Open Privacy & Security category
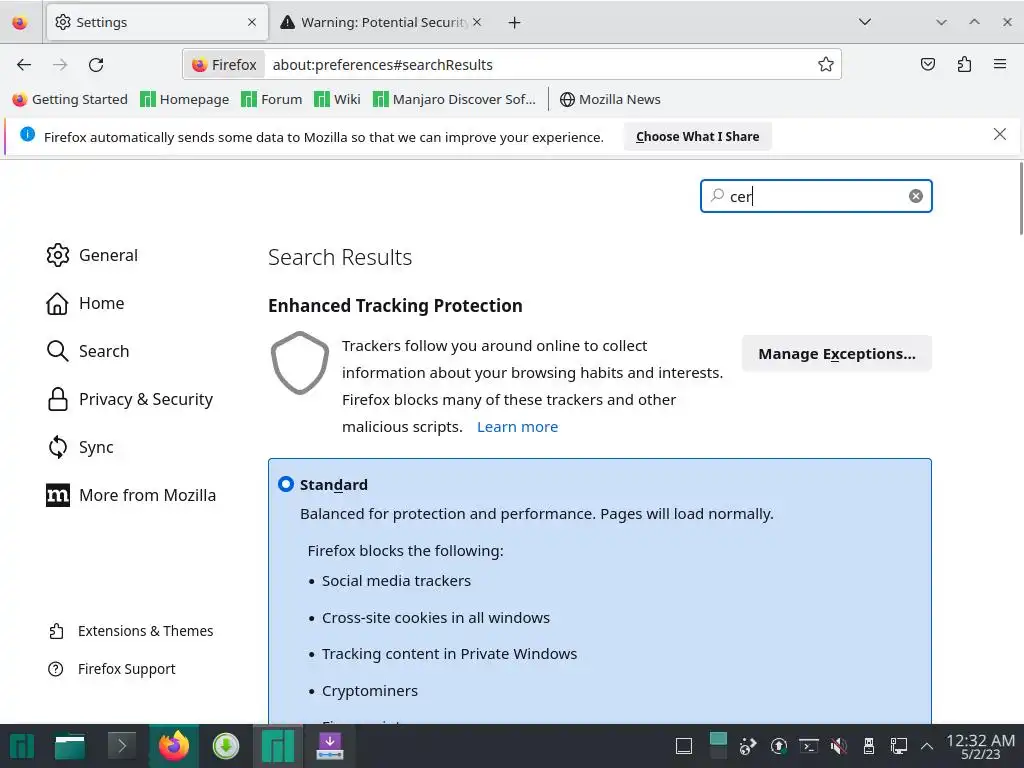Viewport: 1024px width, 768px height. pos(129,399)
